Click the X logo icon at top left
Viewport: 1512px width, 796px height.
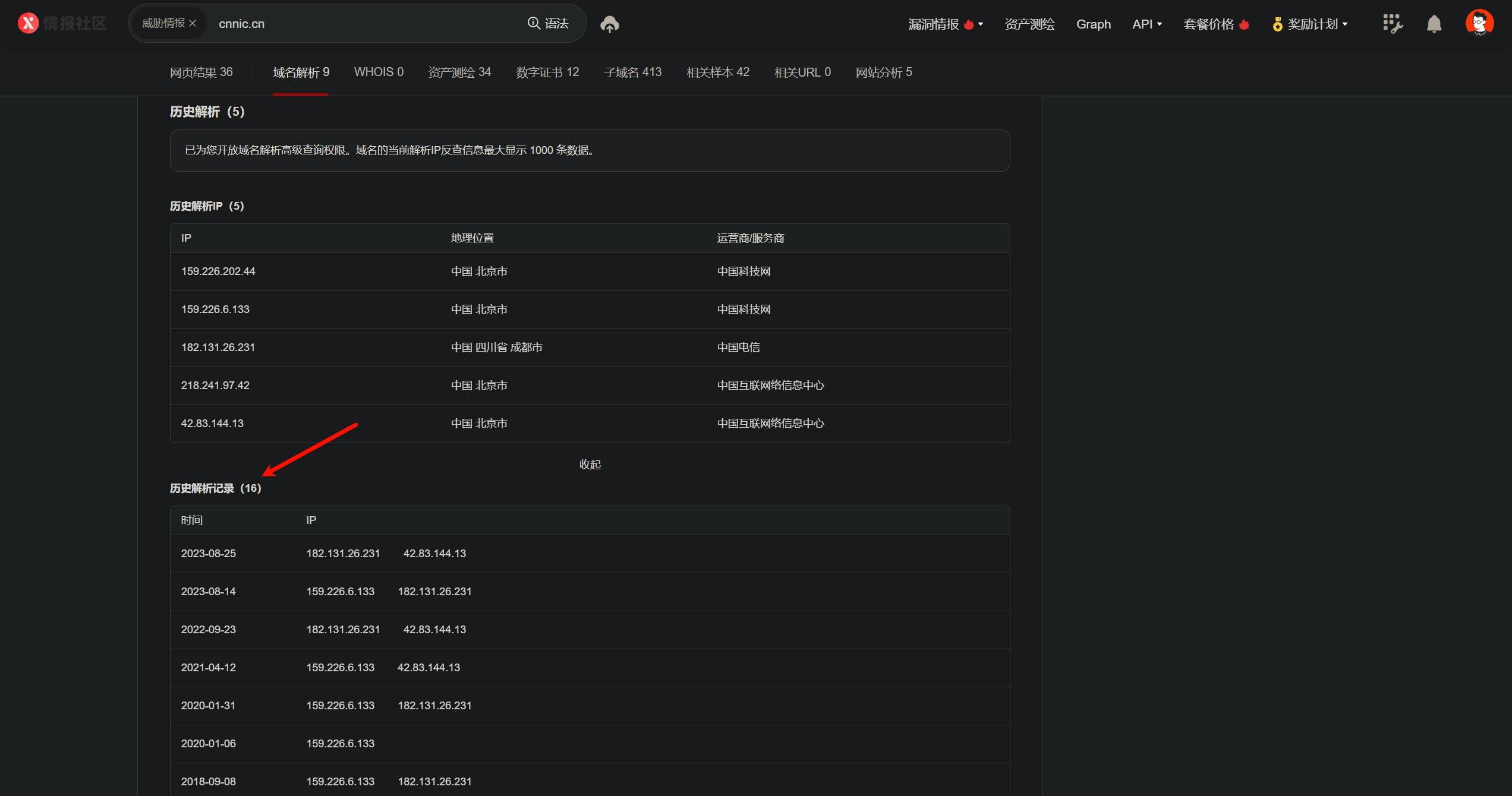click(x=28, y=23)
